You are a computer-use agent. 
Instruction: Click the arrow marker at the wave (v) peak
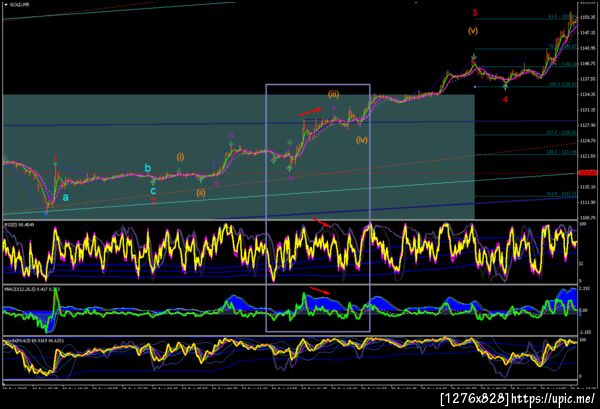pyautogui.click(x=474, y=58)
